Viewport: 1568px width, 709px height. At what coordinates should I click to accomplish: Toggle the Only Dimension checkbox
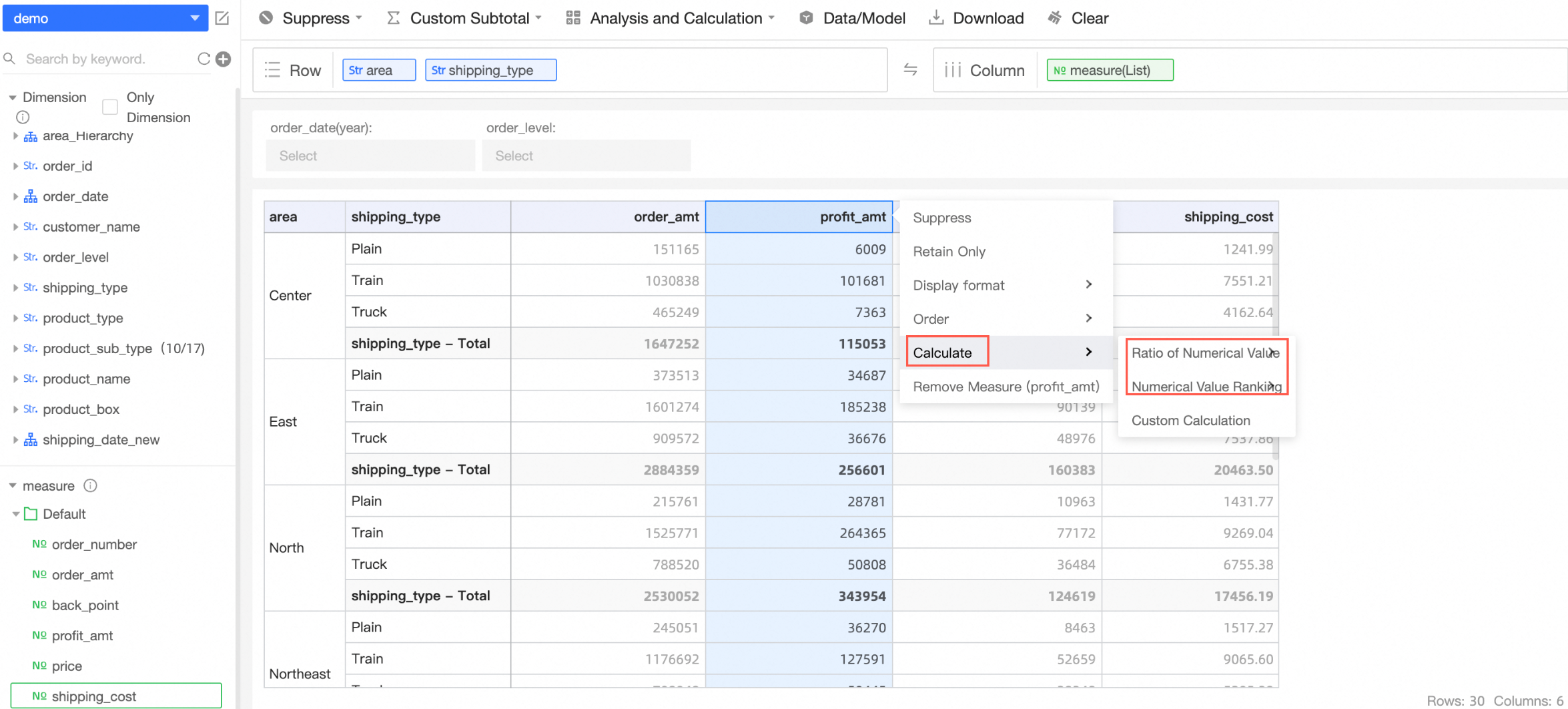(x=110, y=107)
